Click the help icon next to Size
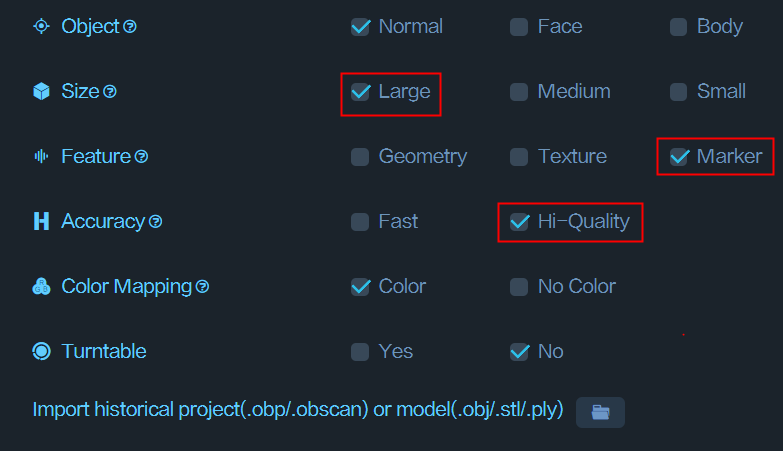 [110, 91]
